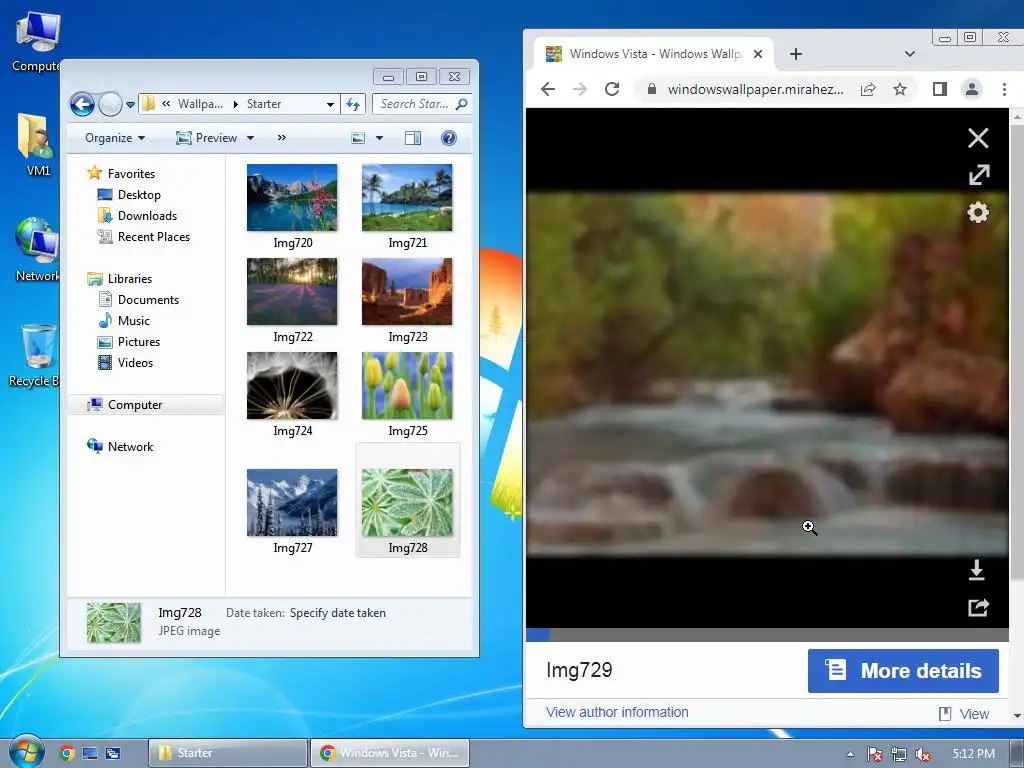
Task: Open a new Chrome tab
Action: tap(795, 54)
